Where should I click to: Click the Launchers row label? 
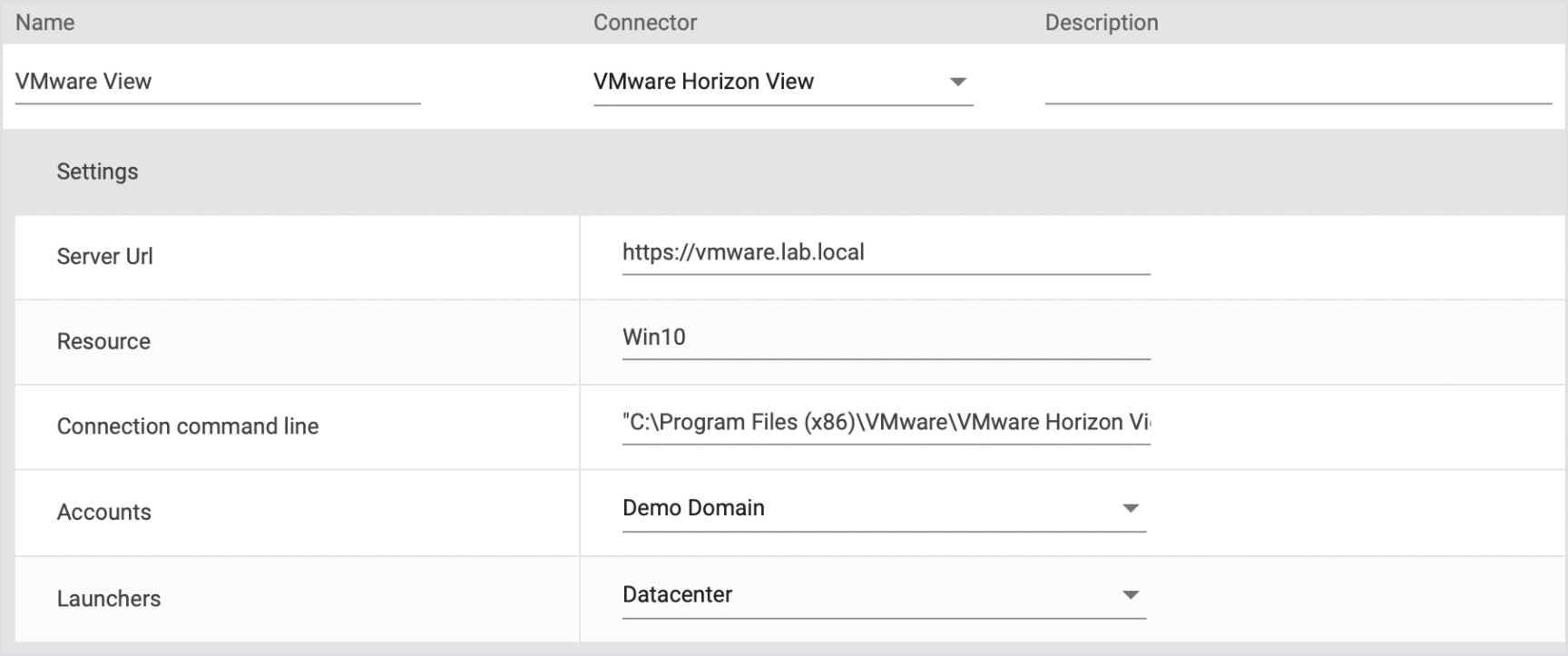pos(109,599)
